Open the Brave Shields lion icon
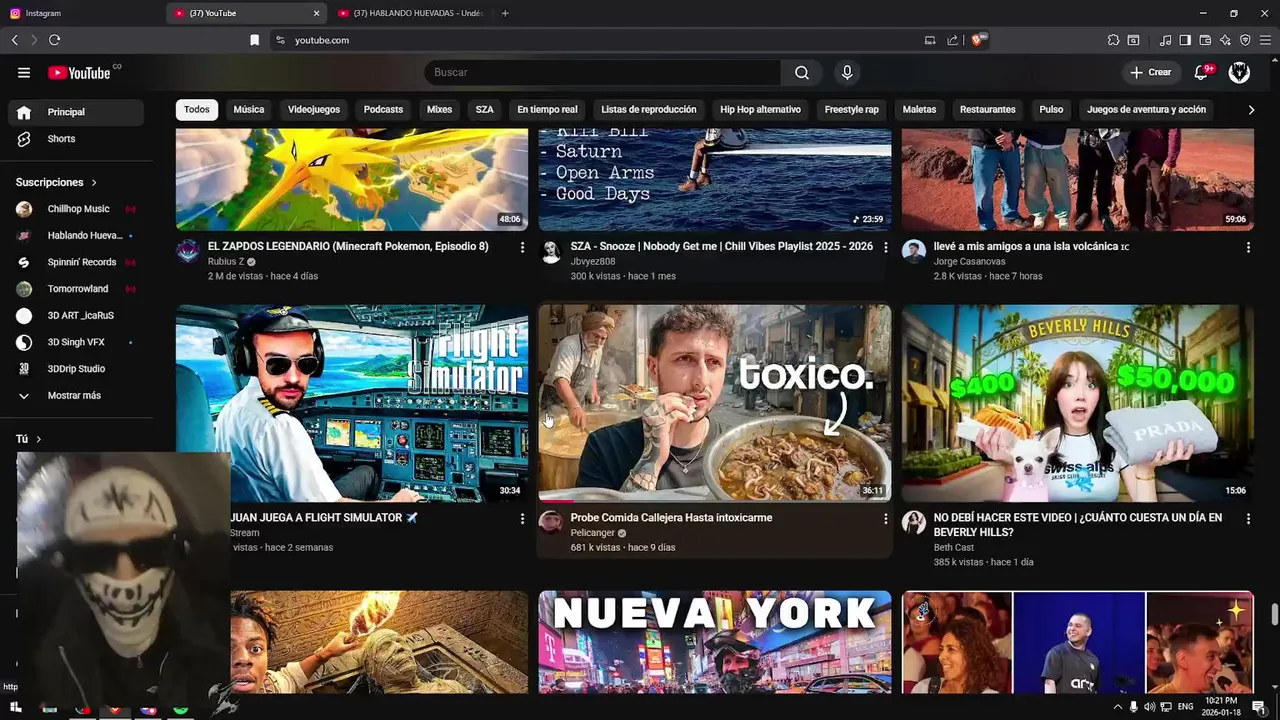The image size is (1280, 720). [x=977, y=40]
